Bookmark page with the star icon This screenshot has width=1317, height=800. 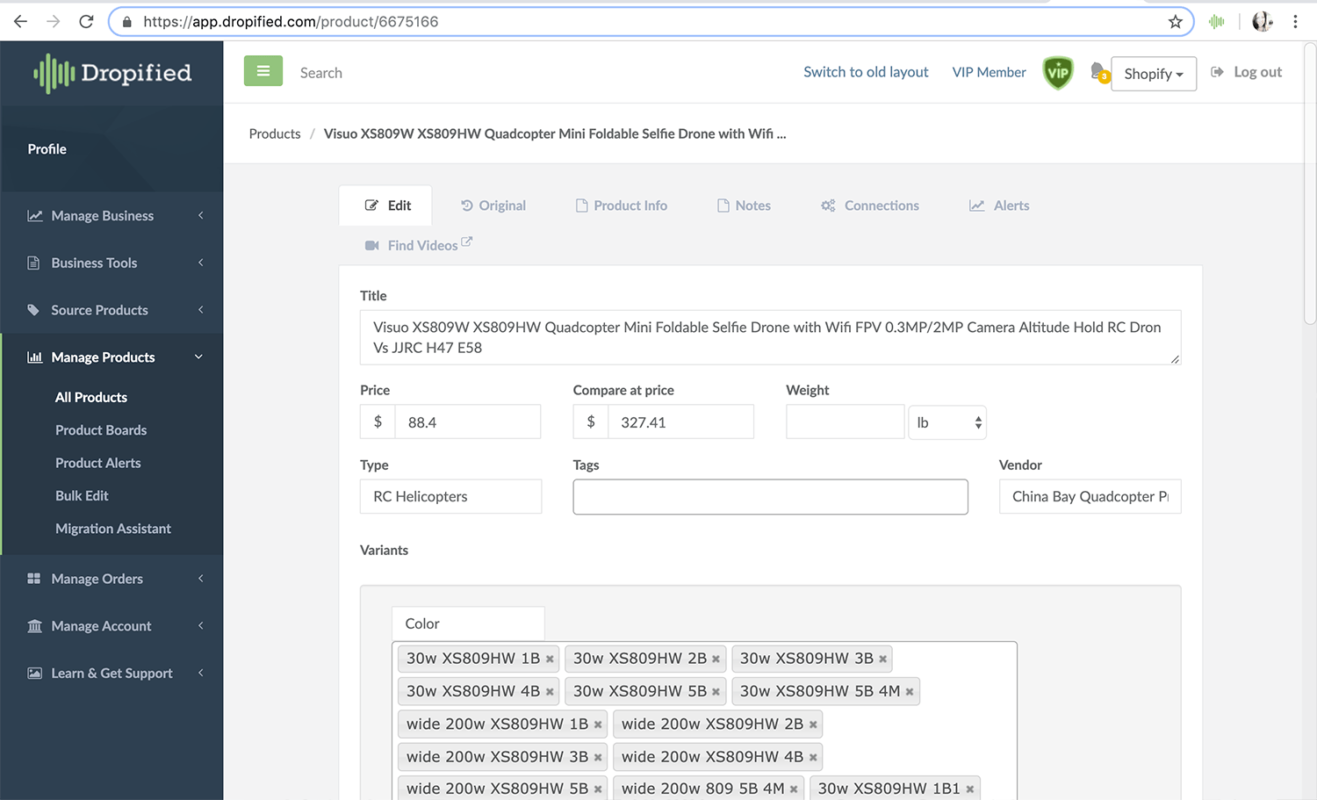point(1175,21)
